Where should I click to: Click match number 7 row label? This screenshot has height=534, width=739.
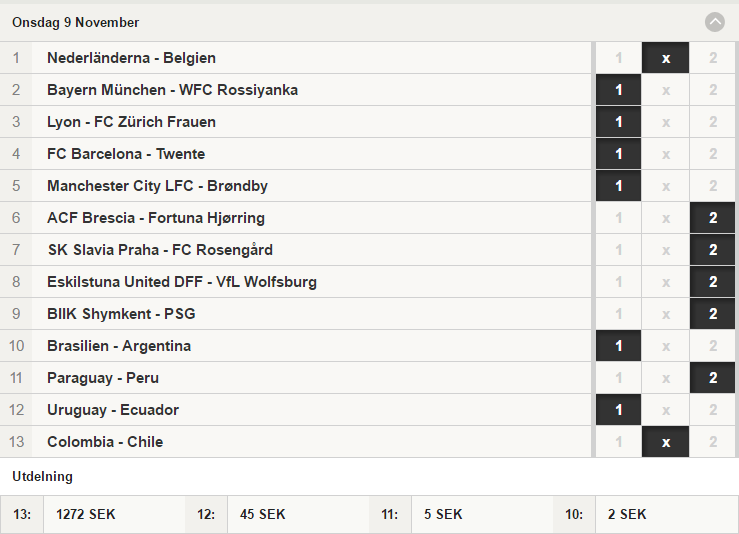16,250
